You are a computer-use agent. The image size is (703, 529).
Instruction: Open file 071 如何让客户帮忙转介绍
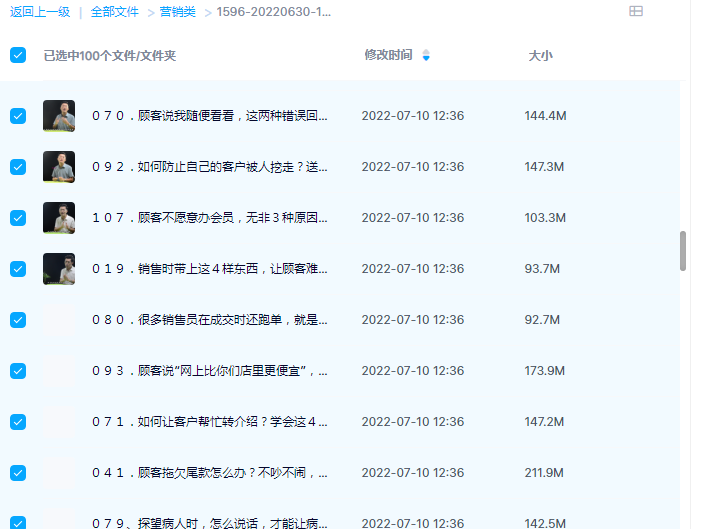(x=210, y=422)
